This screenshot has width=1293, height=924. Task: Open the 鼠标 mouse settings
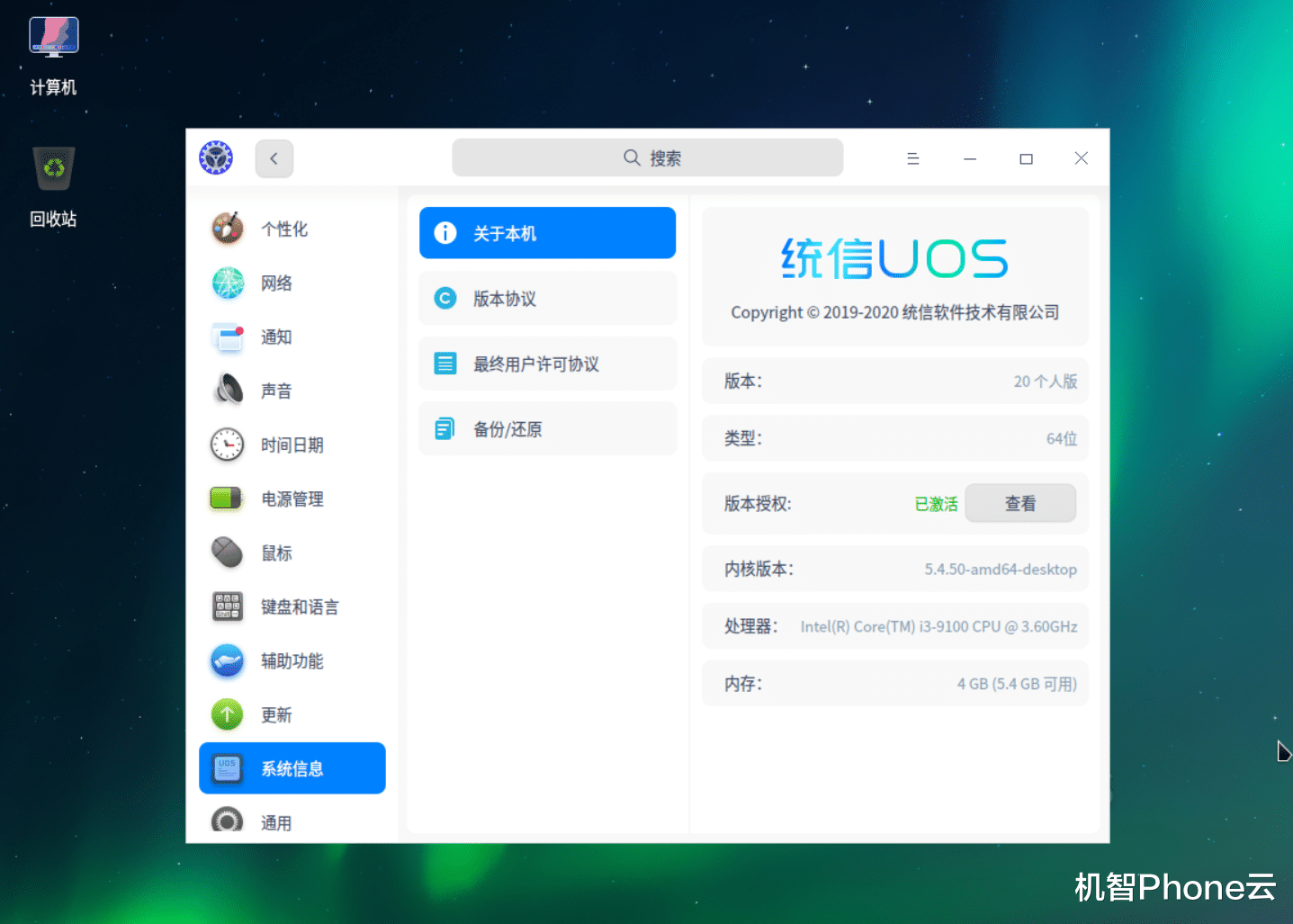(x=277, y=552)
